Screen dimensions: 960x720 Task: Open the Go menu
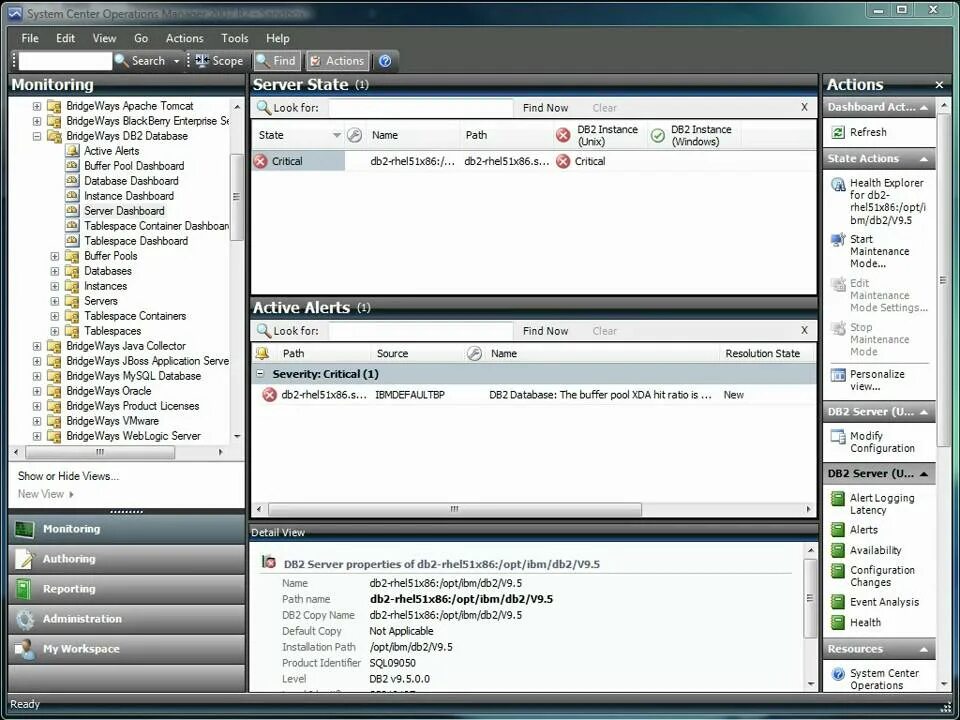coord(141,38)
